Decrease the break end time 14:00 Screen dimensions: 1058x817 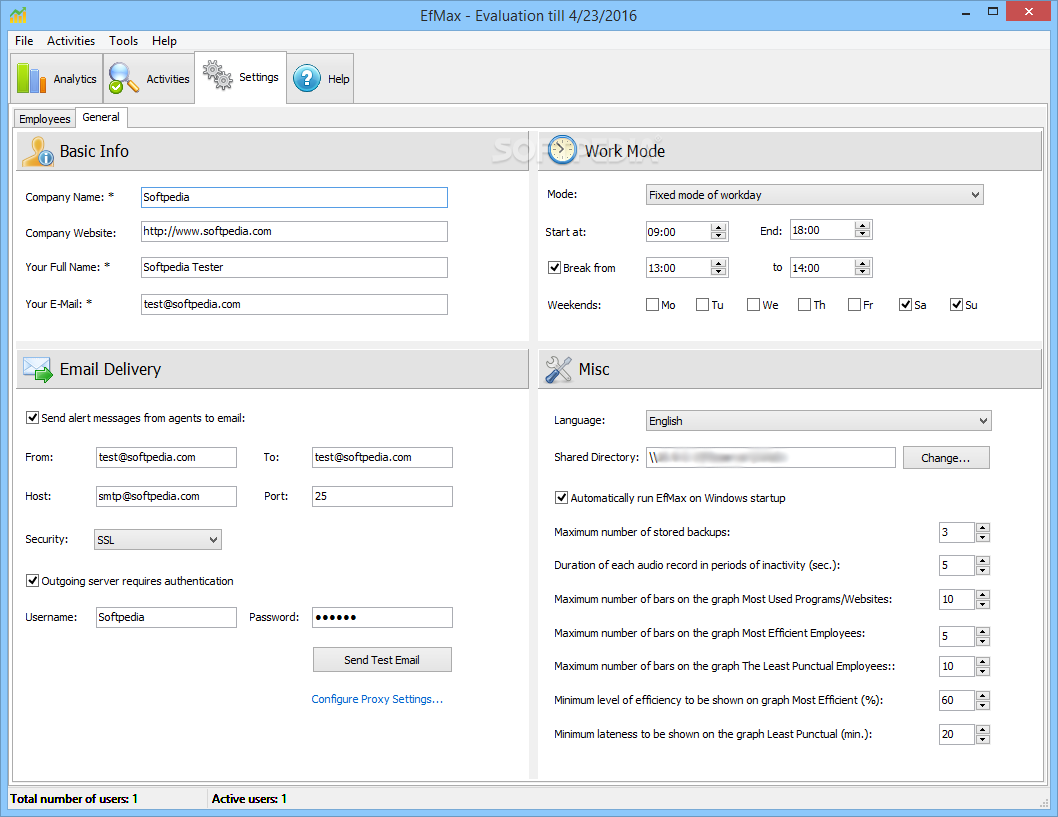pyautogui.click(x=862, y=272)
